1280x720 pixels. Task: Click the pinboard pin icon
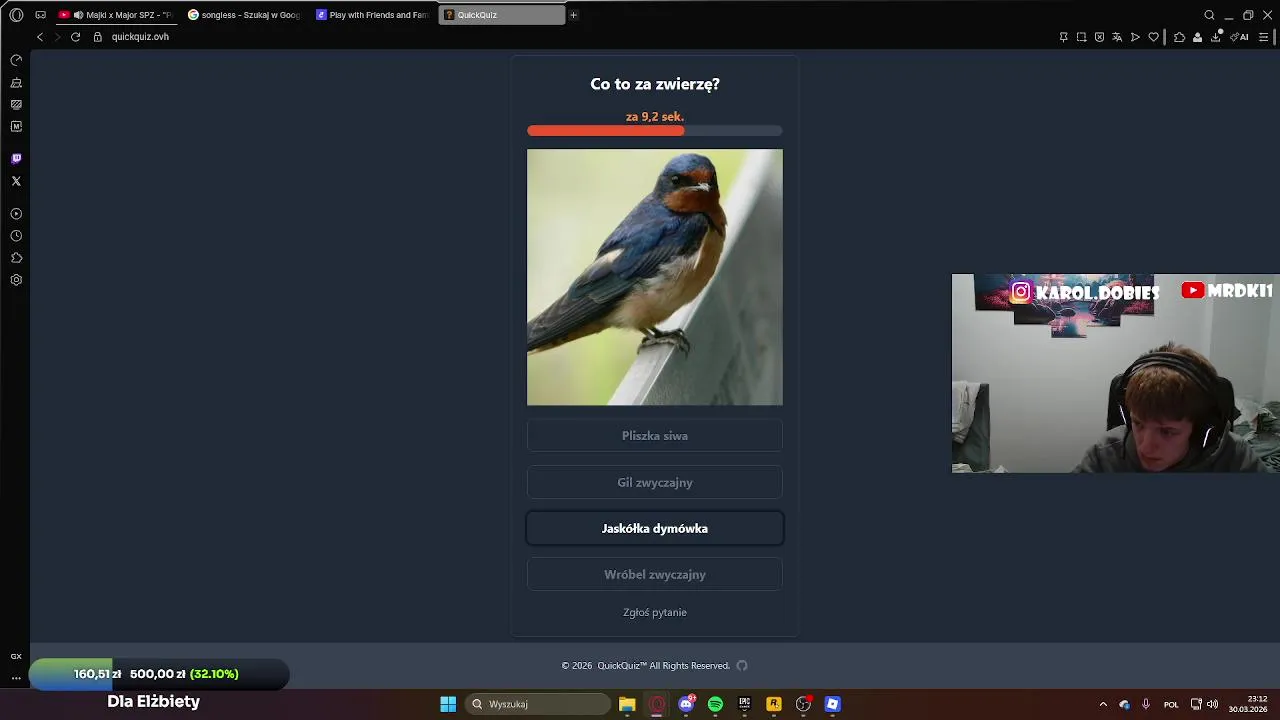point(1063,37)
